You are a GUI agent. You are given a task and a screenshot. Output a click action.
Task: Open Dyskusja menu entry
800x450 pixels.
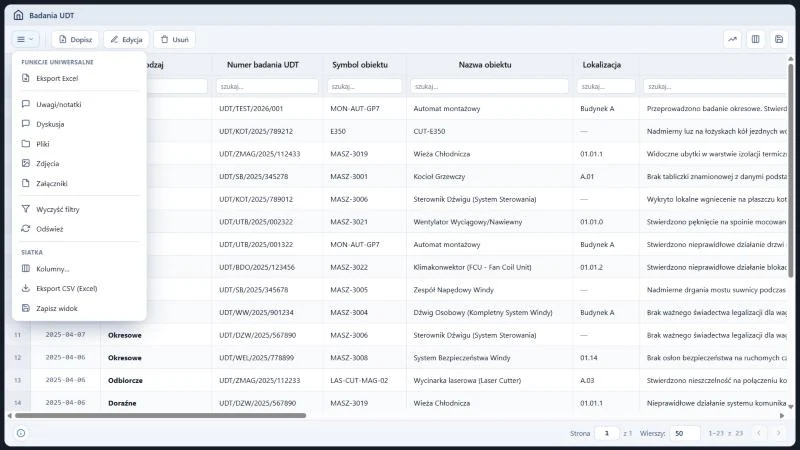coord(79,124)
